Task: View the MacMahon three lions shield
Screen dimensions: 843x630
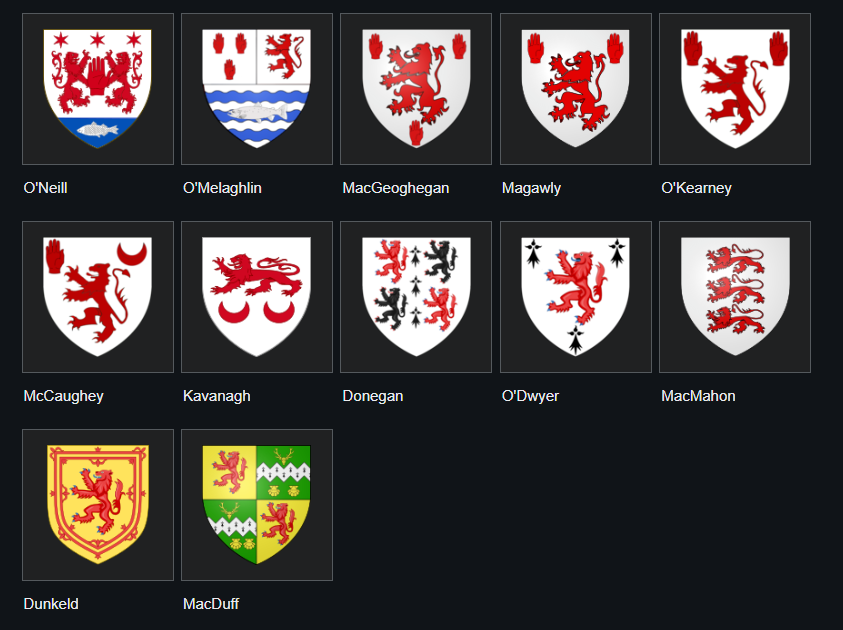Action: [735, 297]
